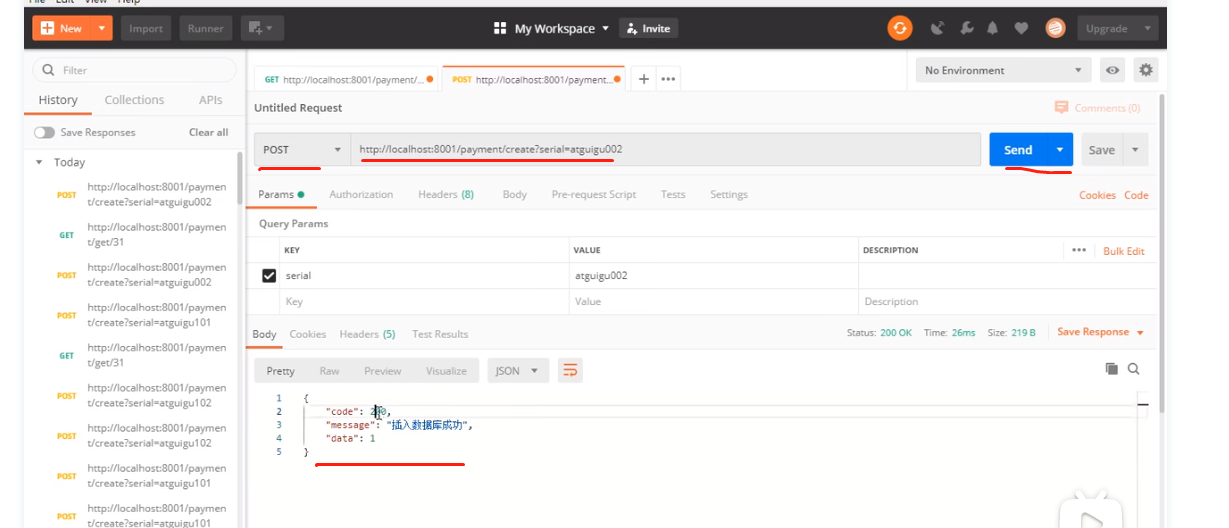
Task: Open the Send button dropdown arrow
Action: click(x=1059, y=149)
